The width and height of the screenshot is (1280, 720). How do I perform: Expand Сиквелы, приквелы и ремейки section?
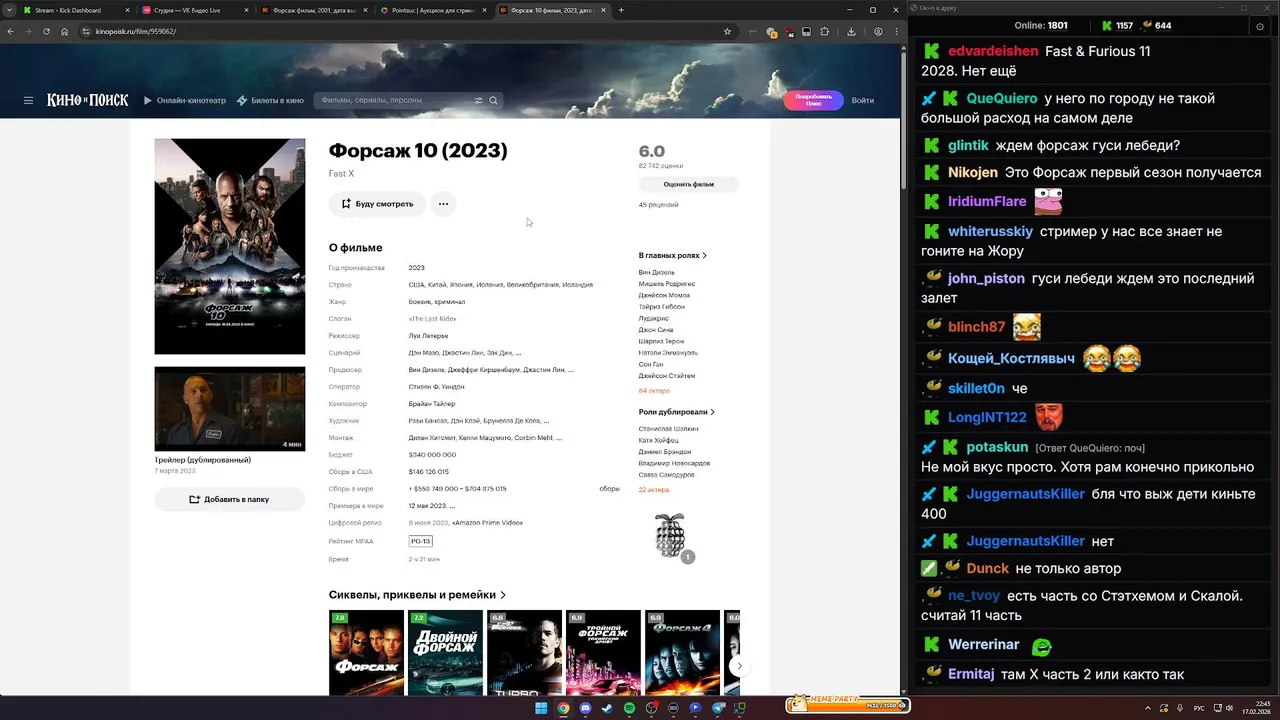click(417, 595)
